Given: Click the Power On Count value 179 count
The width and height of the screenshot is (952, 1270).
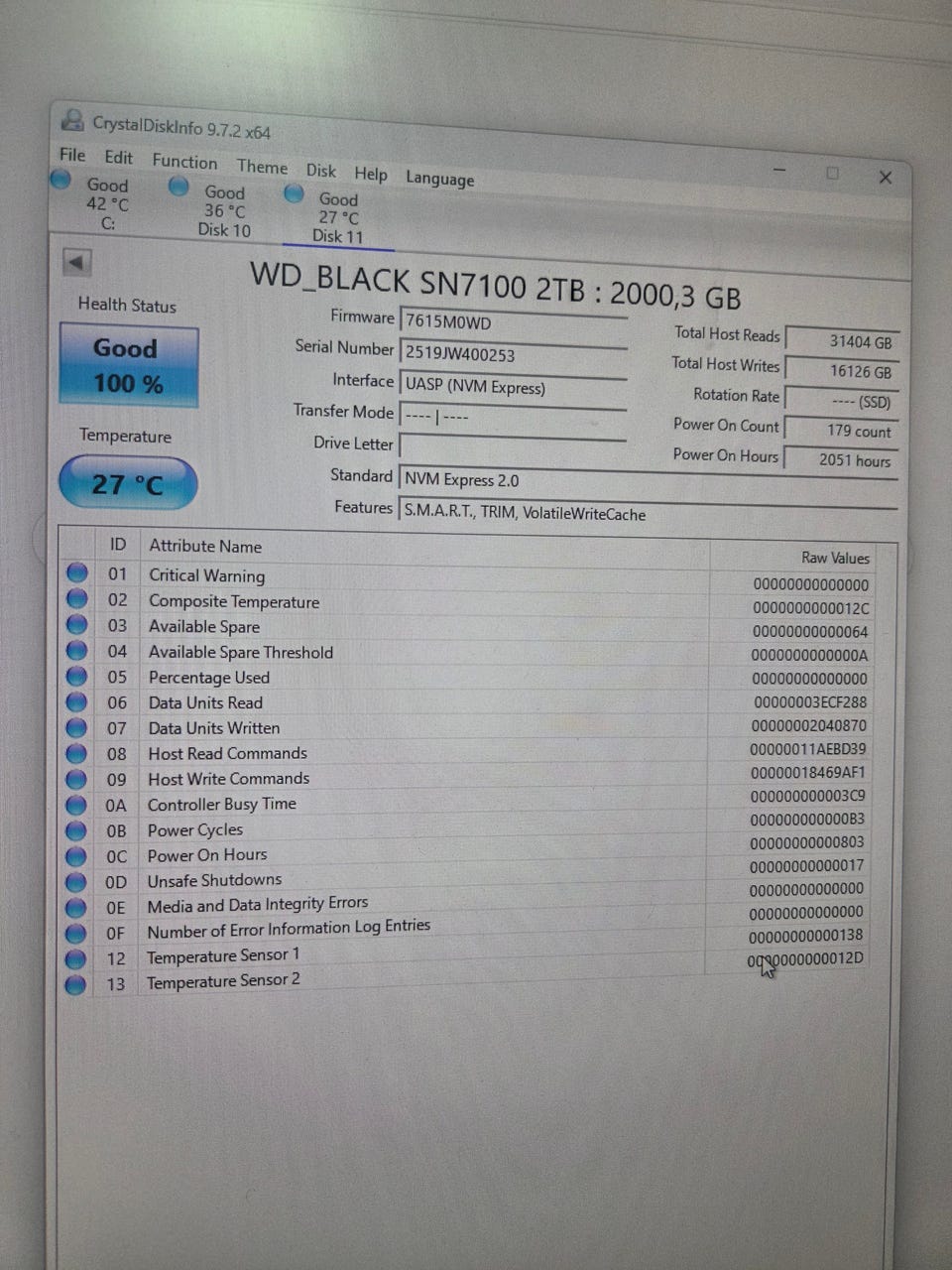Looking at the screenshot, I should (842, 431).
